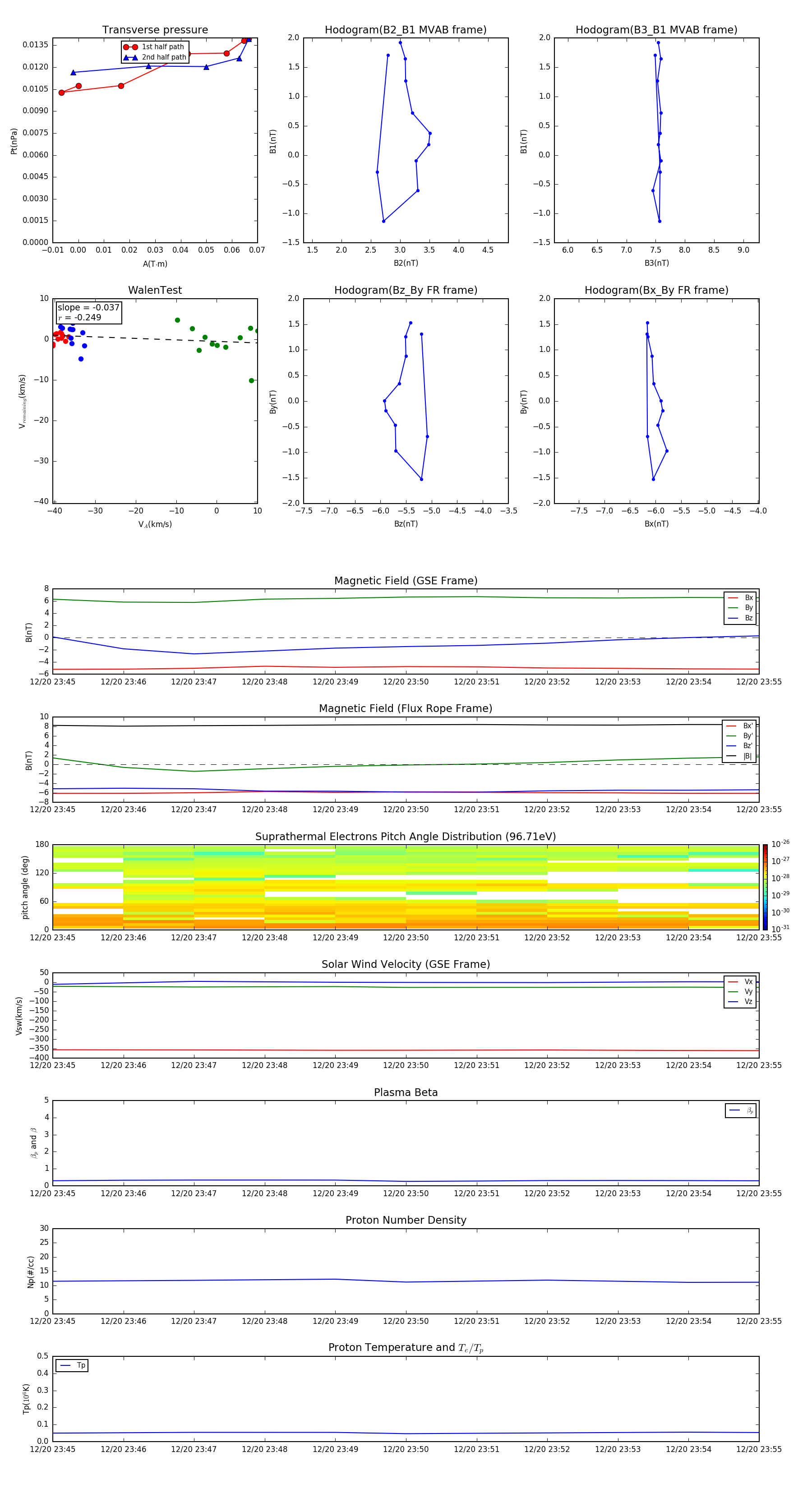Click the 'r = -0.249' annotation
The height and width of the screenshot is (1489, 812).
(x=80, y=317)
